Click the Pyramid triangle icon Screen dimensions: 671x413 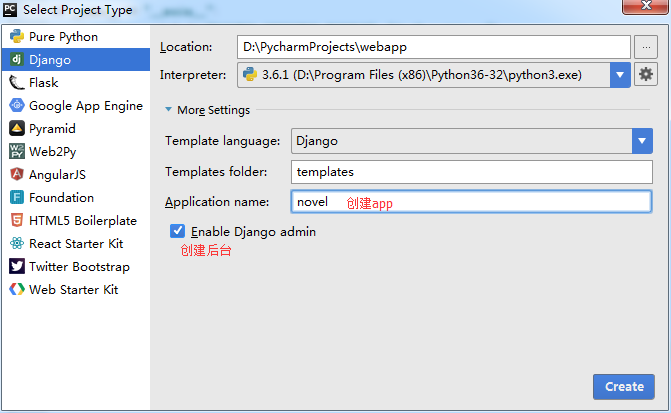[17, 128]
